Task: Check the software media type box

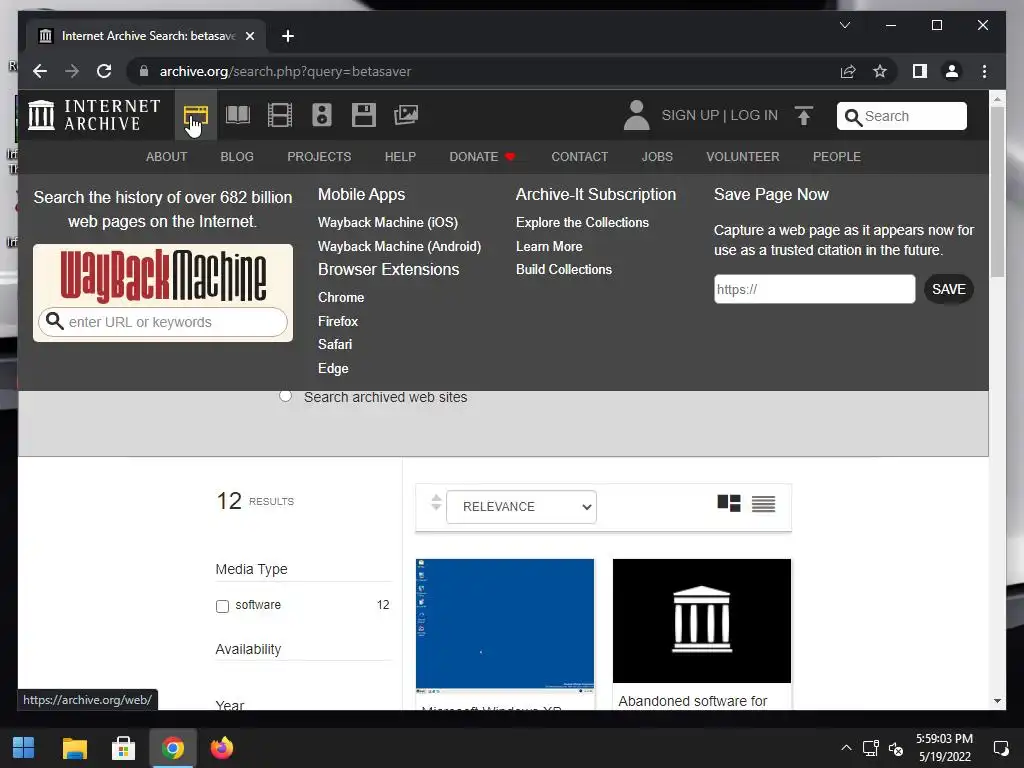Action: (x=222, y=606)
